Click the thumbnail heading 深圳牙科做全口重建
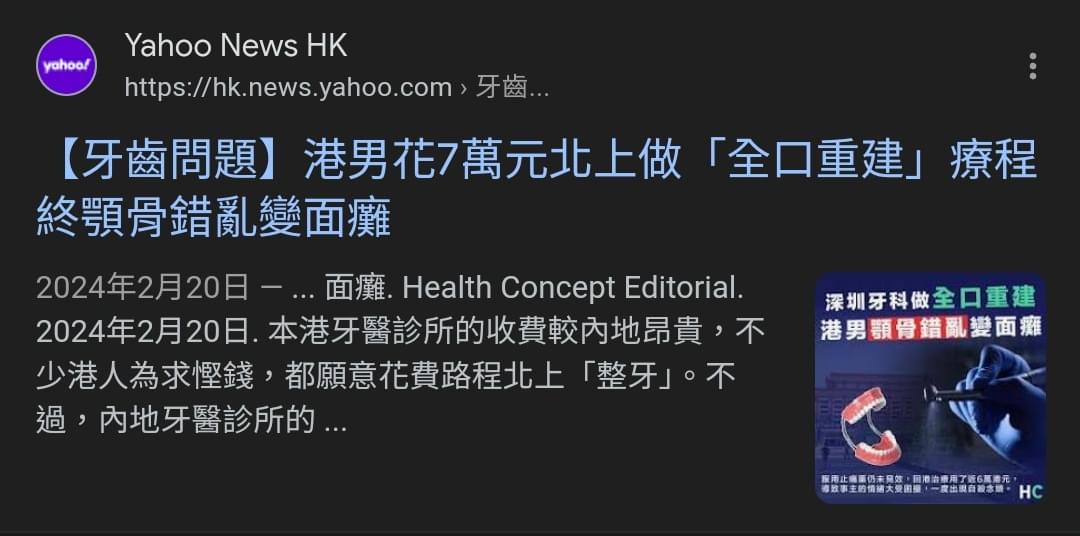This screenshot has width=1080, height=536. pos(930,299)
